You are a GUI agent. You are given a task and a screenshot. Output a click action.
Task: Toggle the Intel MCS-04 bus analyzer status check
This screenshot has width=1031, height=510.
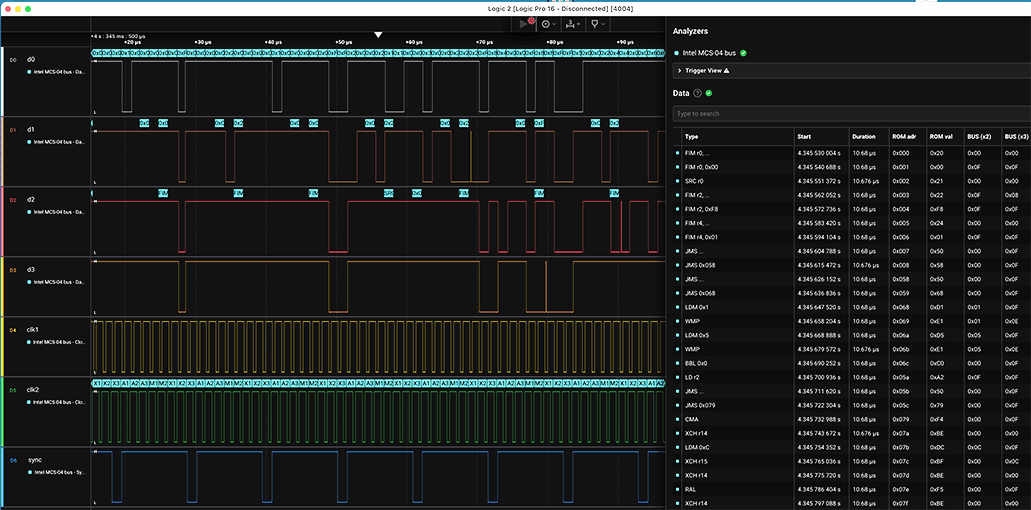coord(744,52)
